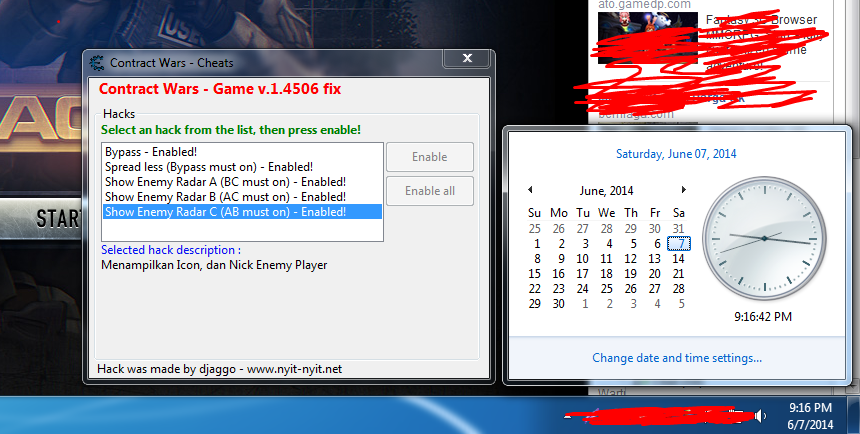
Task: Click the Hack was made by djaggo footer text
Action: point(219,369)
